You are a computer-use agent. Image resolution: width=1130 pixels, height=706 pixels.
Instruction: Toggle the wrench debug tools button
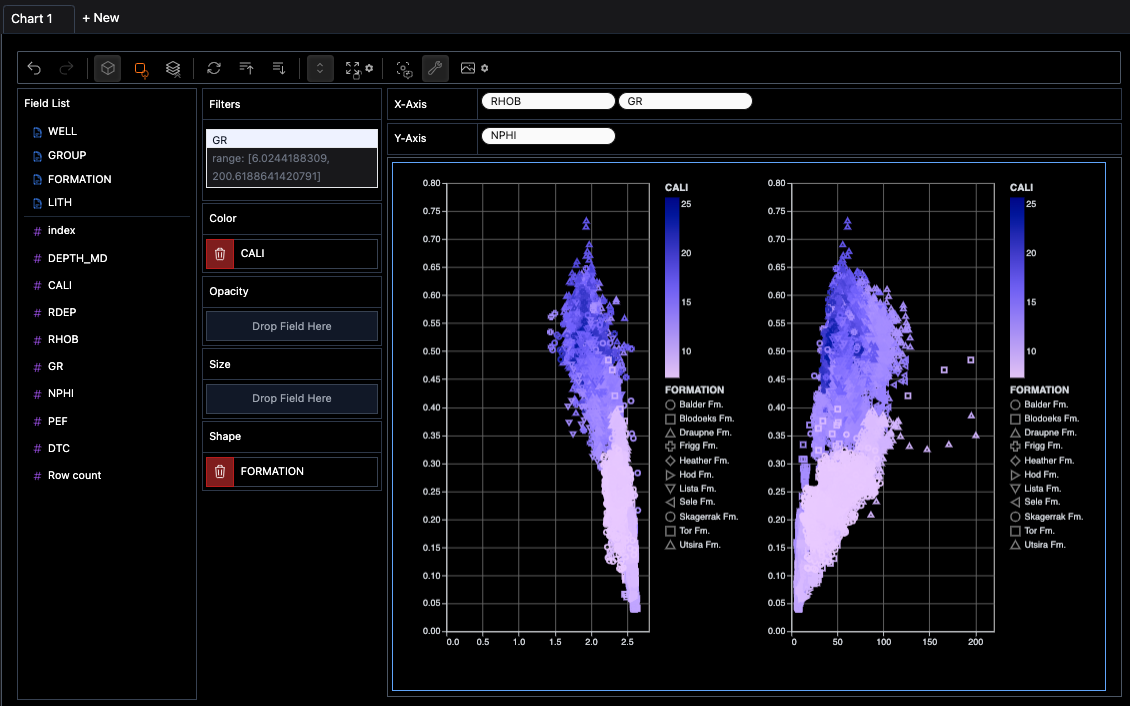435,68
